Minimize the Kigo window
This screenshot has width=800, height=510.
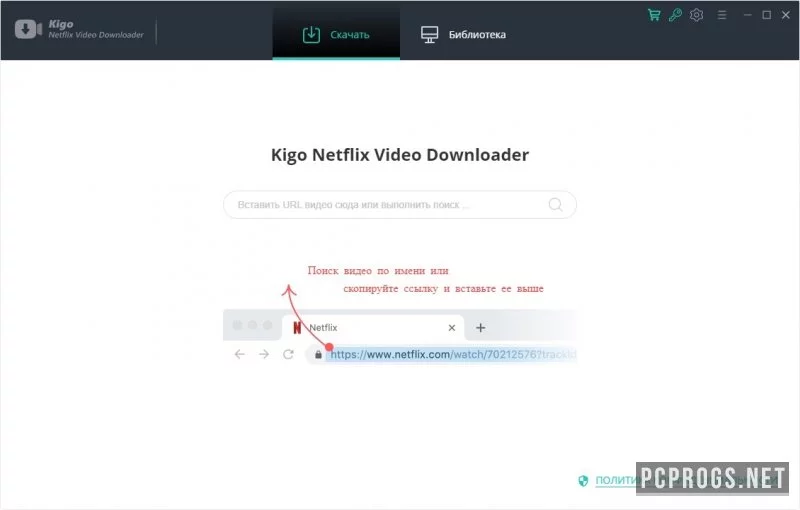coord(747,15)
